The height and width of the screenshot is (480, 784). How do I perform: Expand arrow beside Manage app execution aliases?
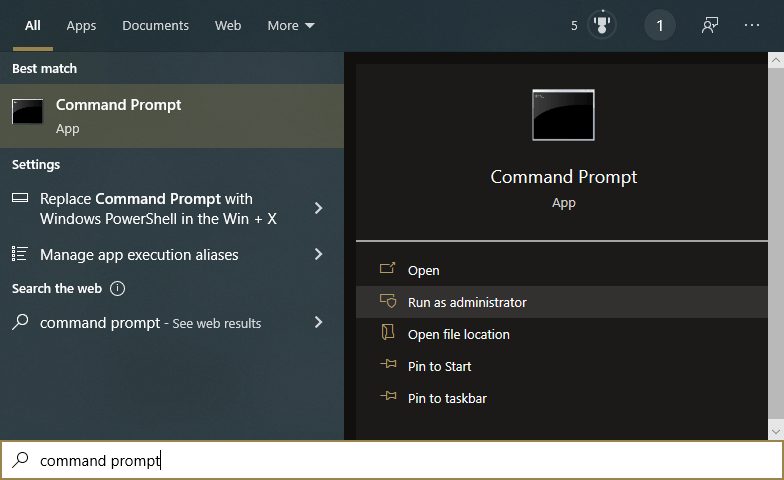[x=318, y=254]
